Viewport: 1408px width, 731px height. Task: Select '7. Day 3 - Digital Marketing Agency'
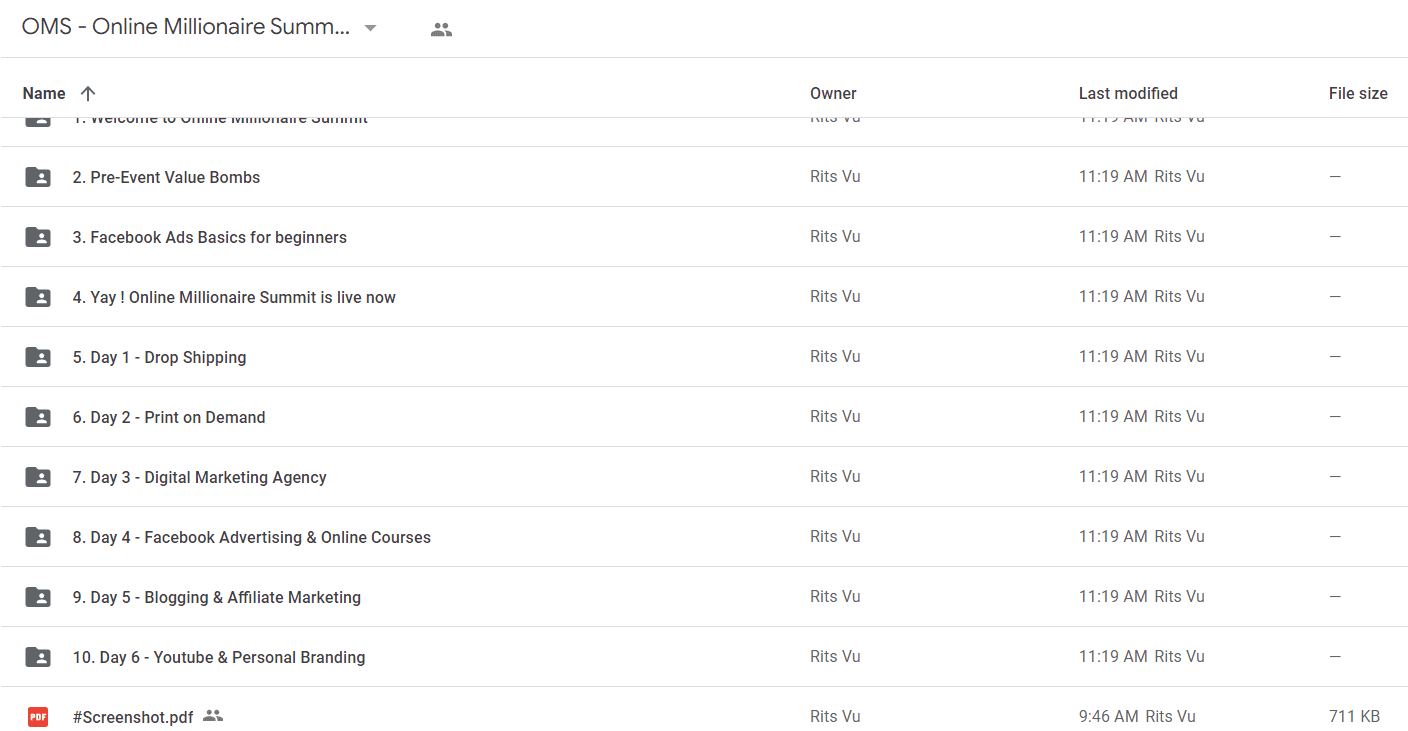point(200,477)
